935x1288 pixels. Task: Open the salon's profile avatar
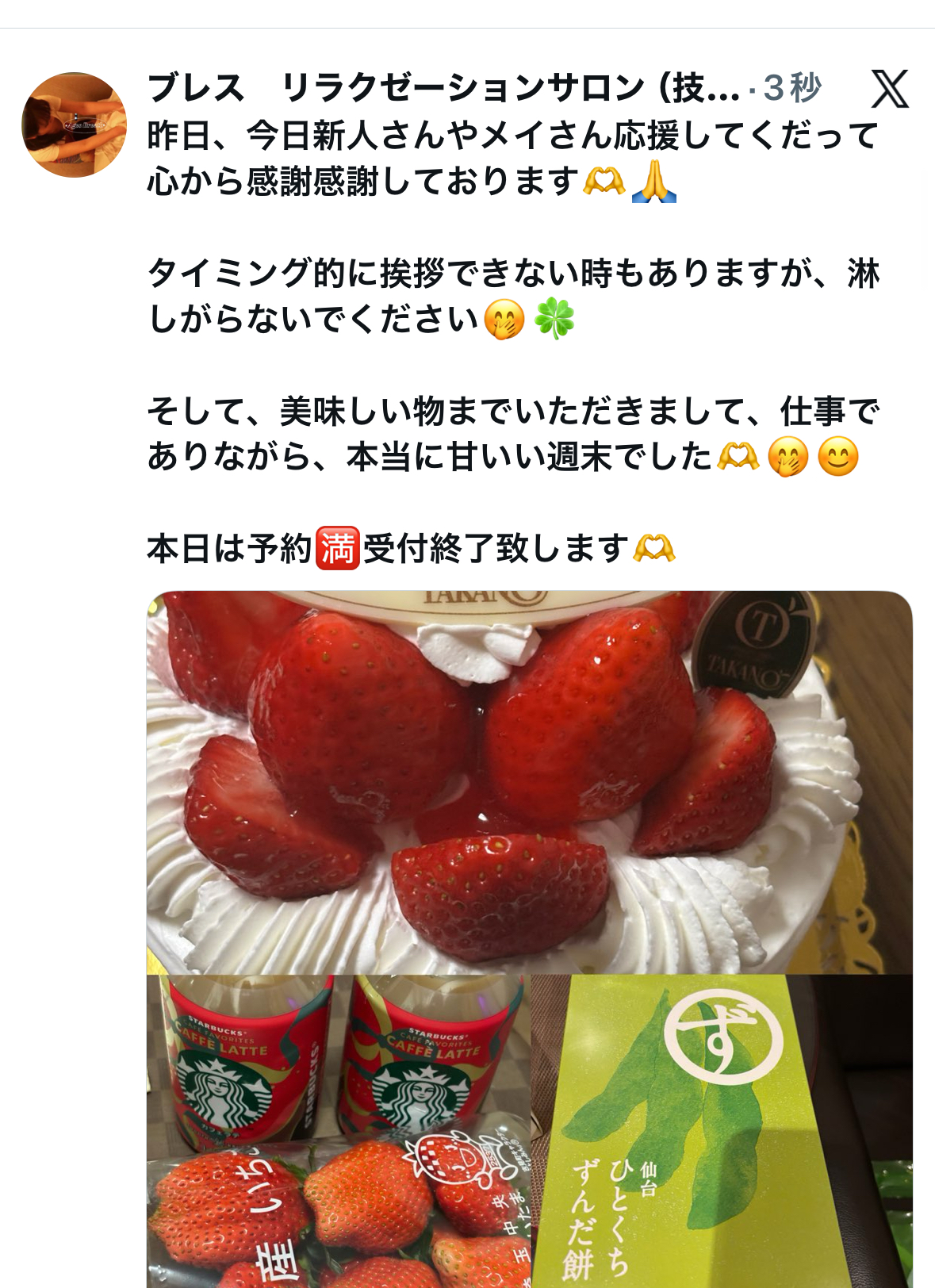coord(74,125)
